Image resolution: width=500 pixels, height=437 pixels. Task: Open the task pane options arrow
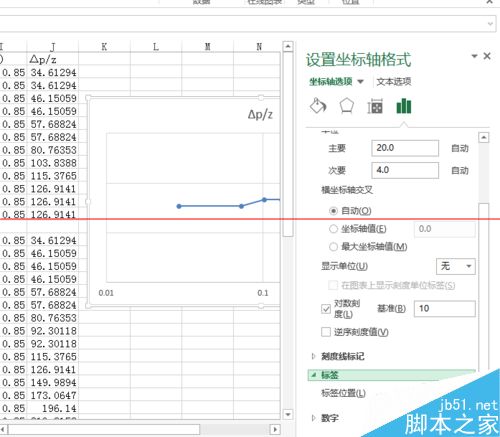(x=474, y=56)
